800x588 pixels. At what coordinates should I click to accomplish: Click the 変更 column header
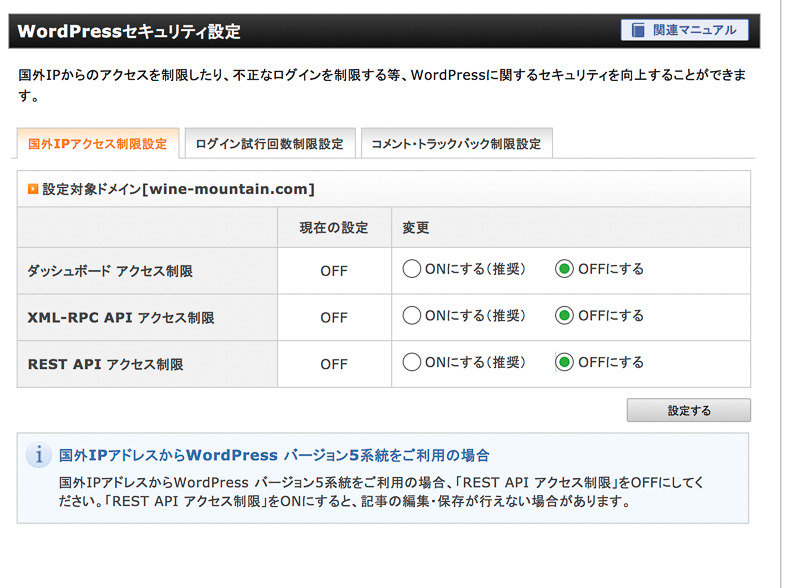[416, 228]
